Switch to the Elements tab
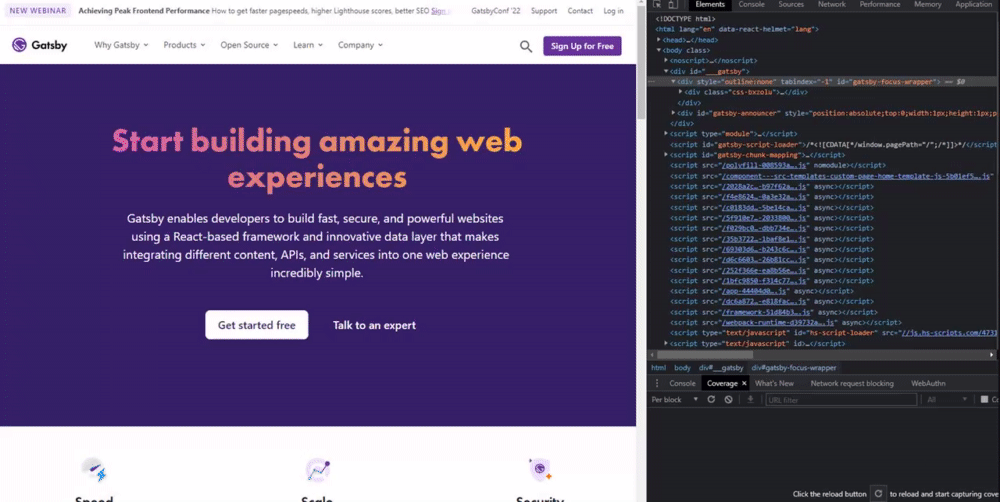 pos(710,4)
